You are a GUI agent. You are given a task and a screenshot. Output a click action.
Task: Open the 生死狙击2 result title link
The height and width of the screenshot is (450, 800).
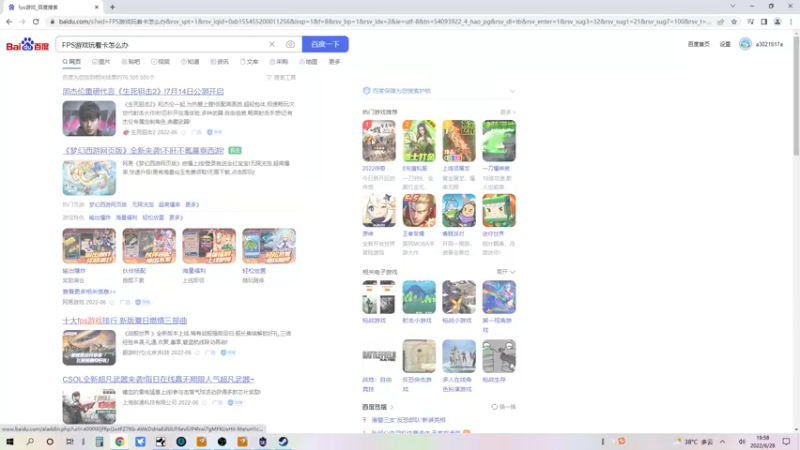click(143, 91)
